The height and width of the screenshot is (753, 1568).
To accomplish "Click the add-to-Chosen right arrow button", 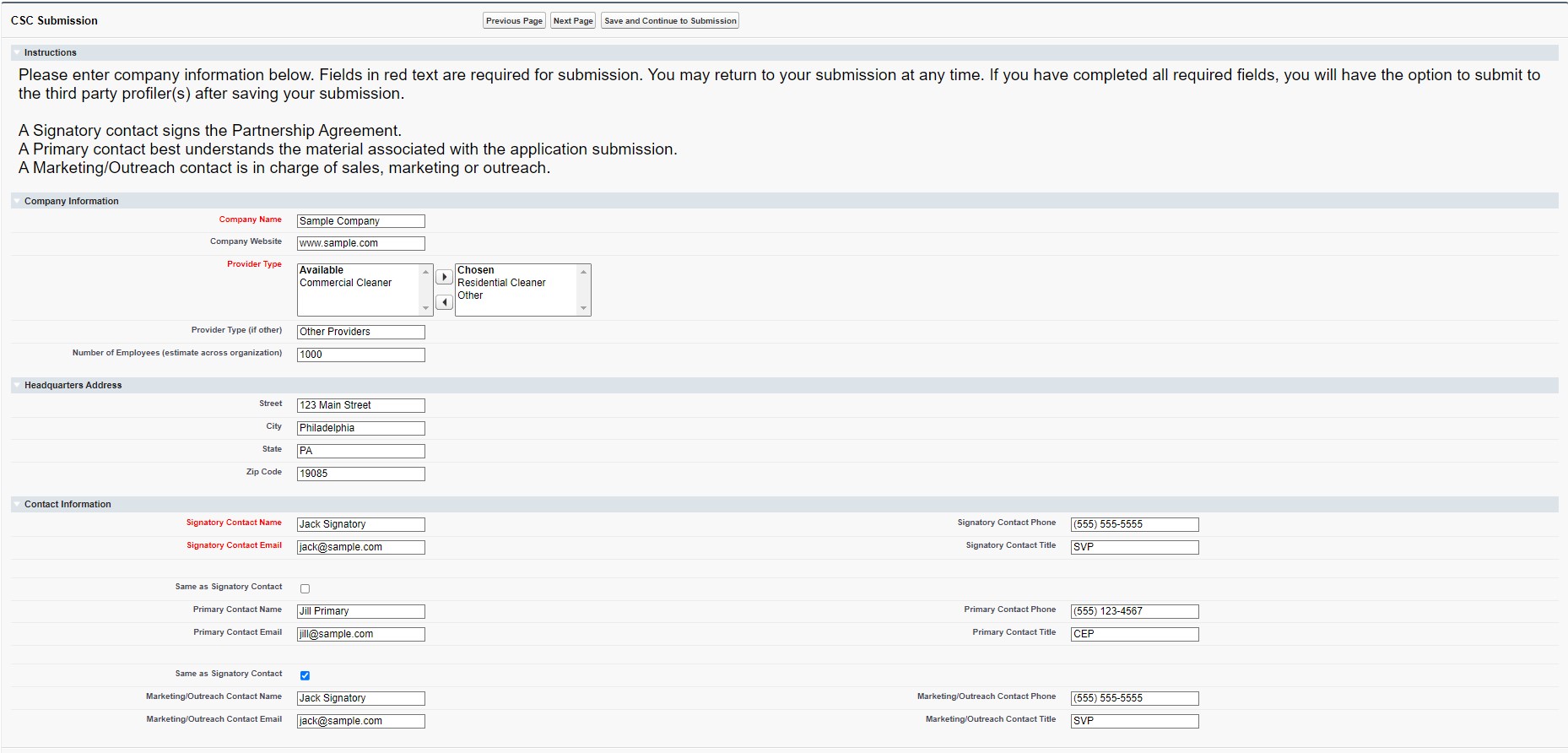I will pyautogui.click(x=444, y=277).
